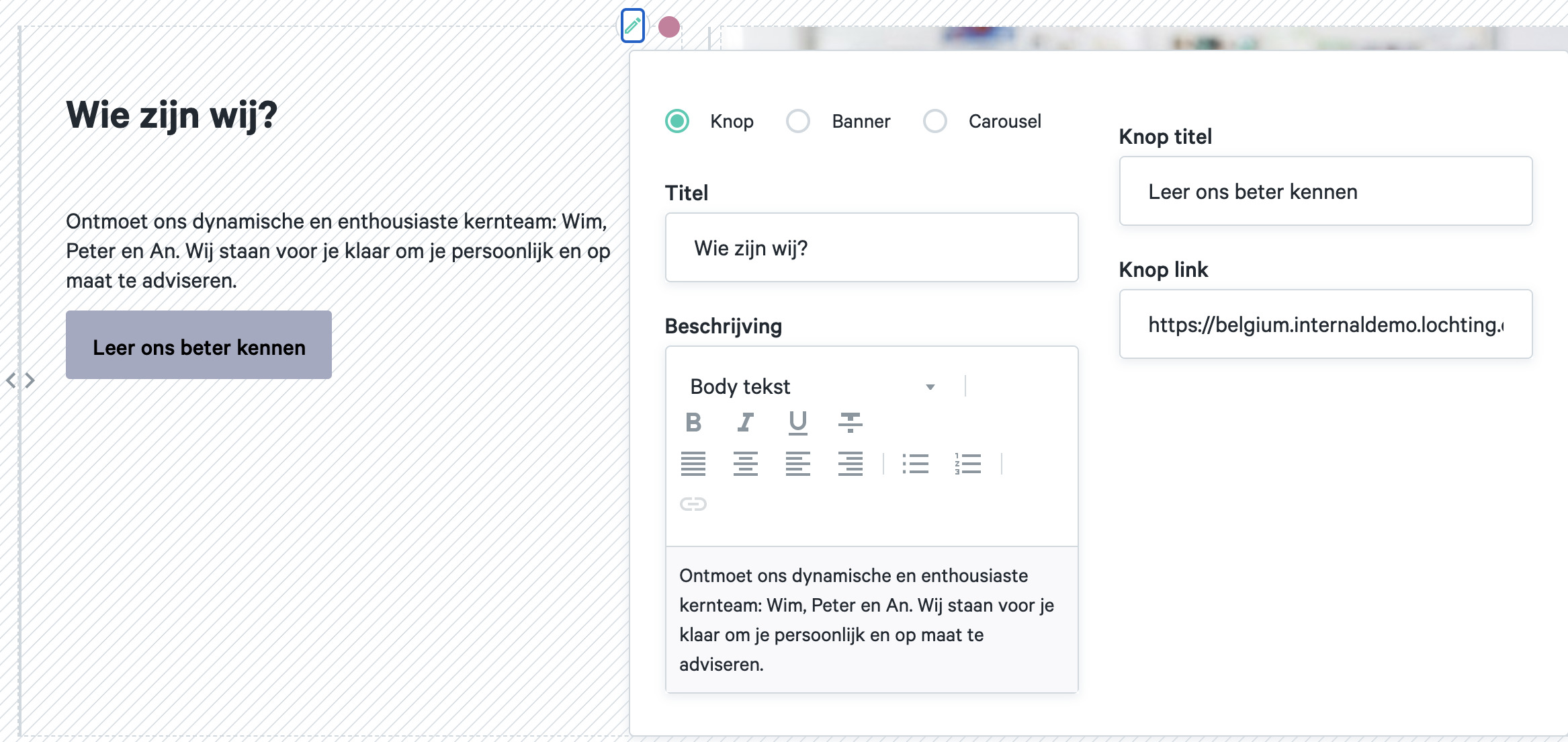This screenshot has width=1568, height=742.
Task: Click into the Titel input field
Action: 871,248
